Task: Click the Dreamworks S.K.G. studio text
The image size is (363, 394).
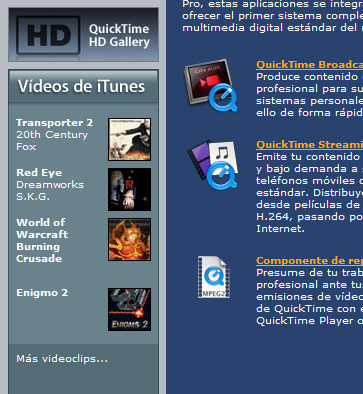Action: click(x=50, y=191)
